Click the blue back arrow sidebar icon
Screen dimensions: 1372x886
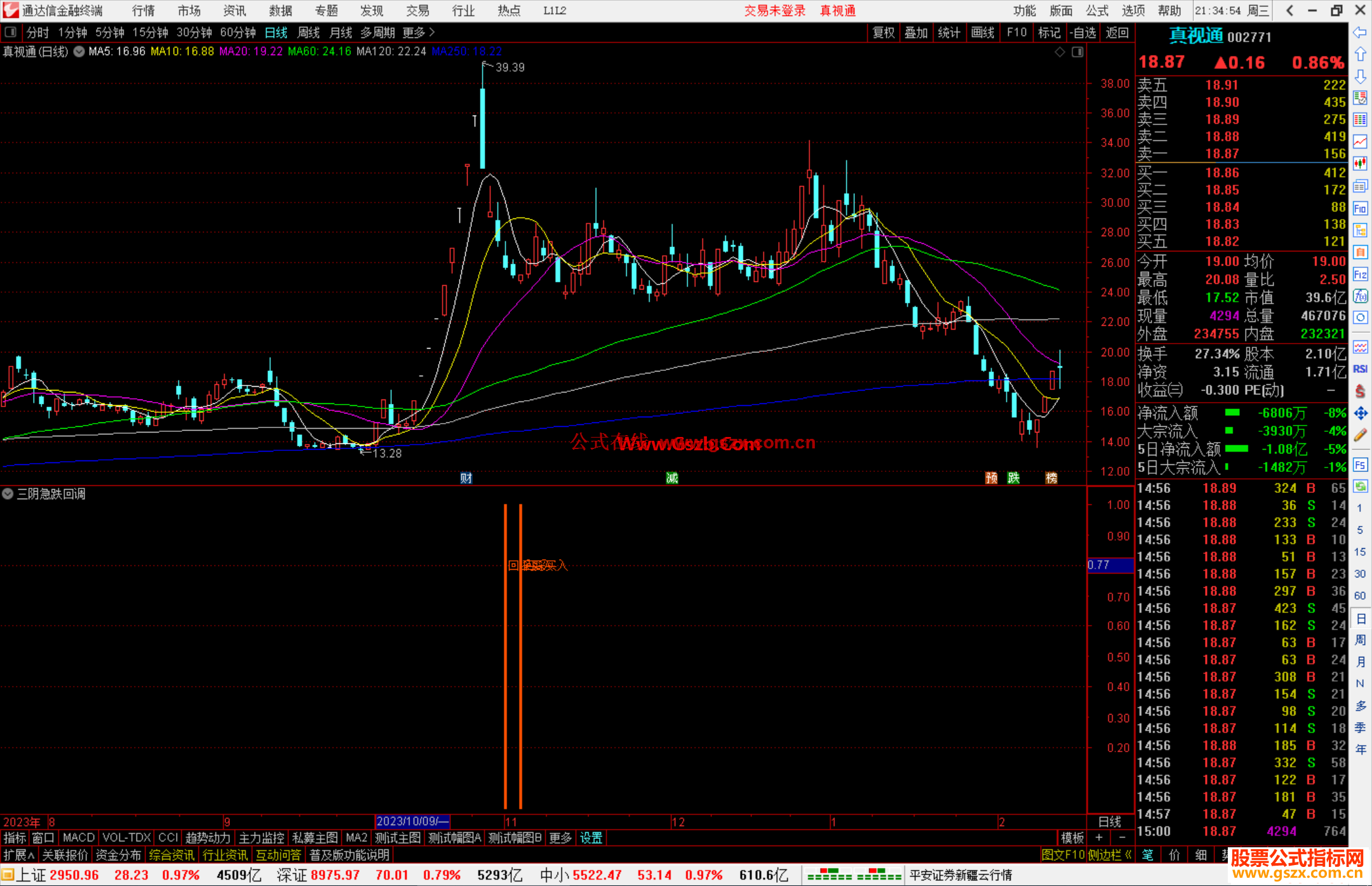pyautogui.click(x=1360, y=32)
